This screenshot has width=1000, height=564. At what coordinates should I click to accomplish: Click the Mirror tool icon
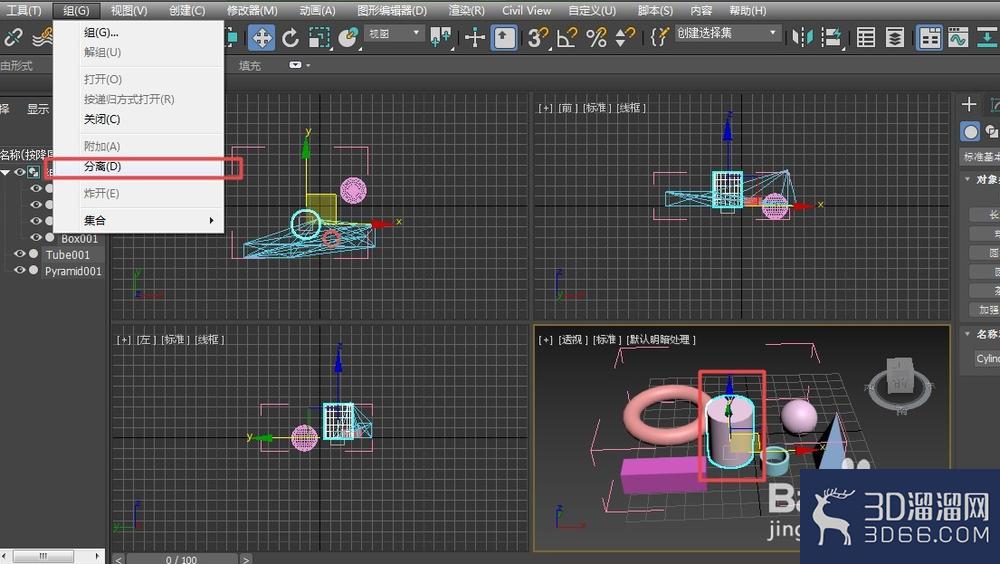802,38
